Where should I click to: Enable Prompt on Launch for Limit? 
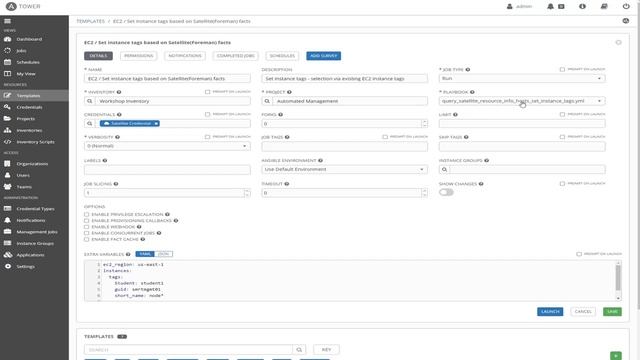[x=562, y=114]
